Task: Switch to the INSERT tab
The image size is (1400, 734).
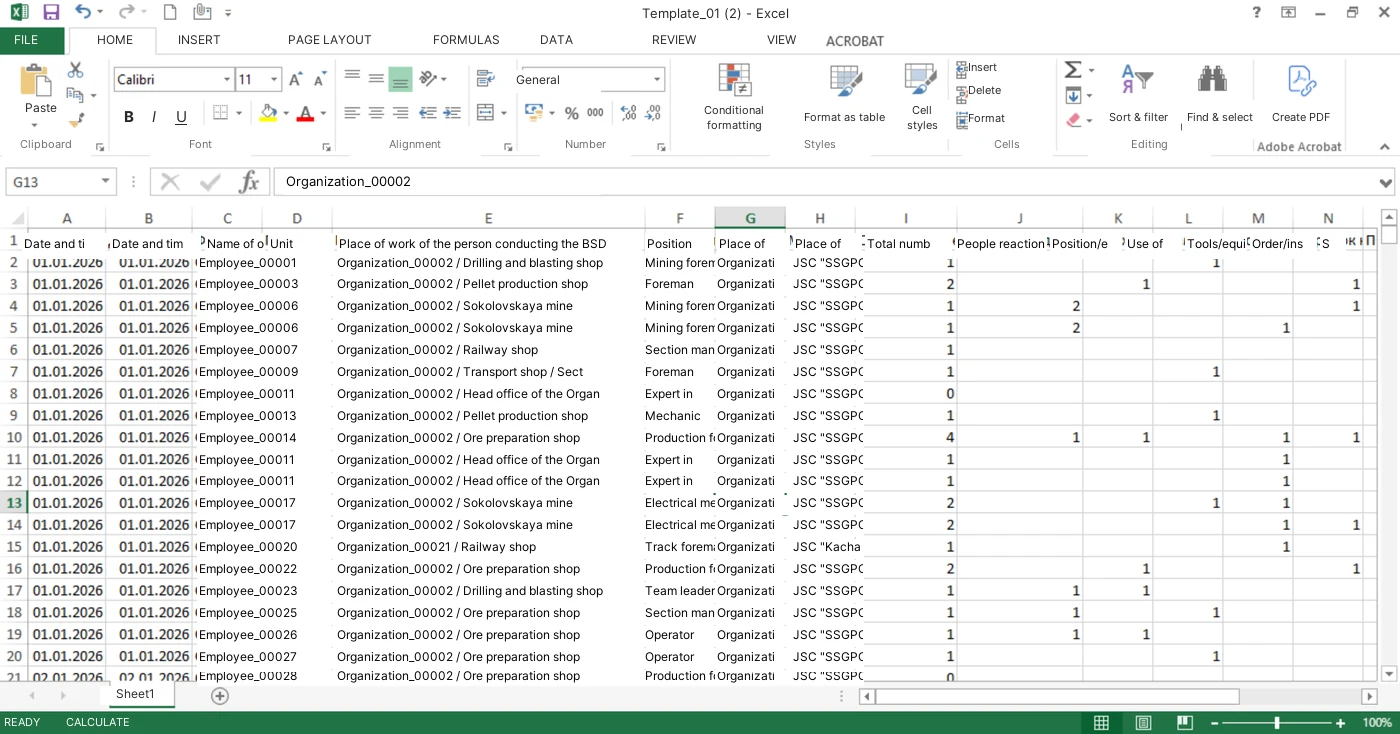Action: [199, 40]
